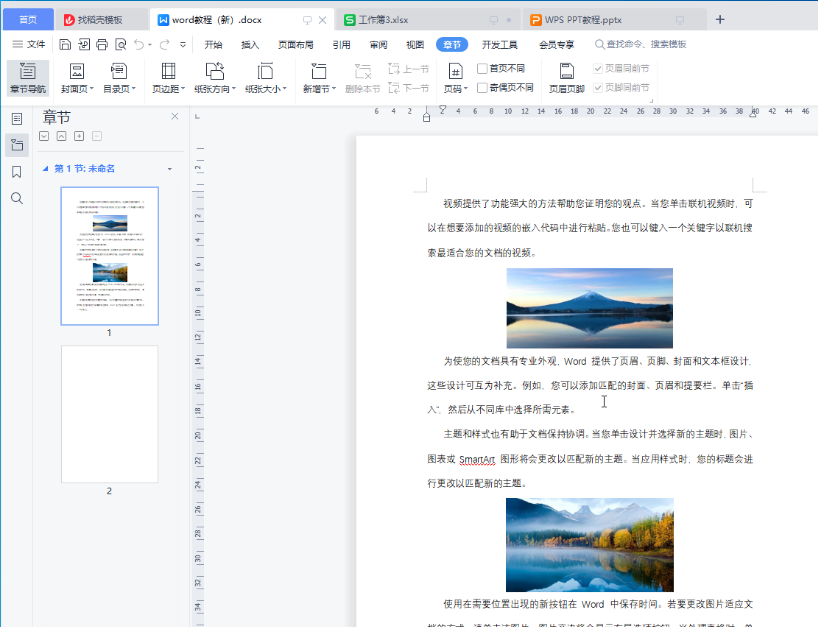
Task: Enable the 首页不同 checkbox
Action: coord(483,68)
